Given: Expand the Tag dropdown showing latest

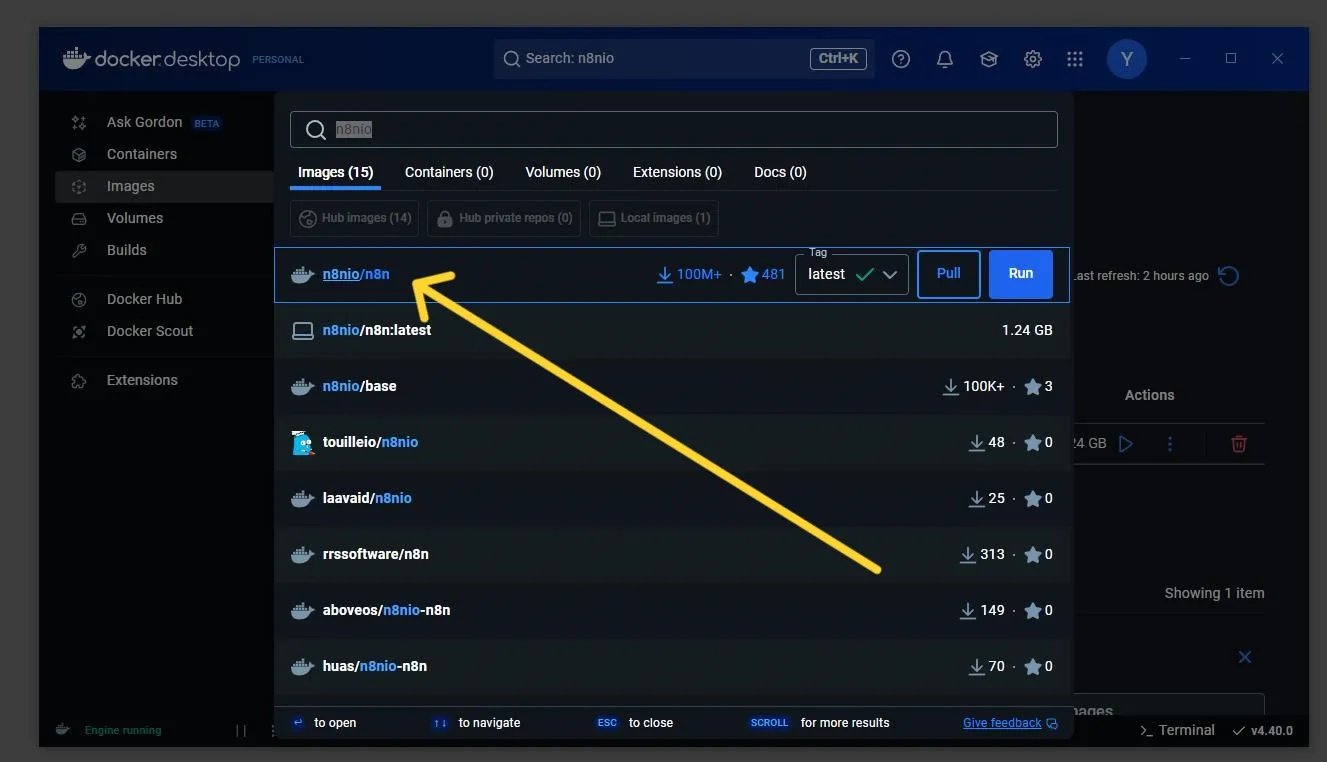Looking at the screenshot, I should pos(851,275).
